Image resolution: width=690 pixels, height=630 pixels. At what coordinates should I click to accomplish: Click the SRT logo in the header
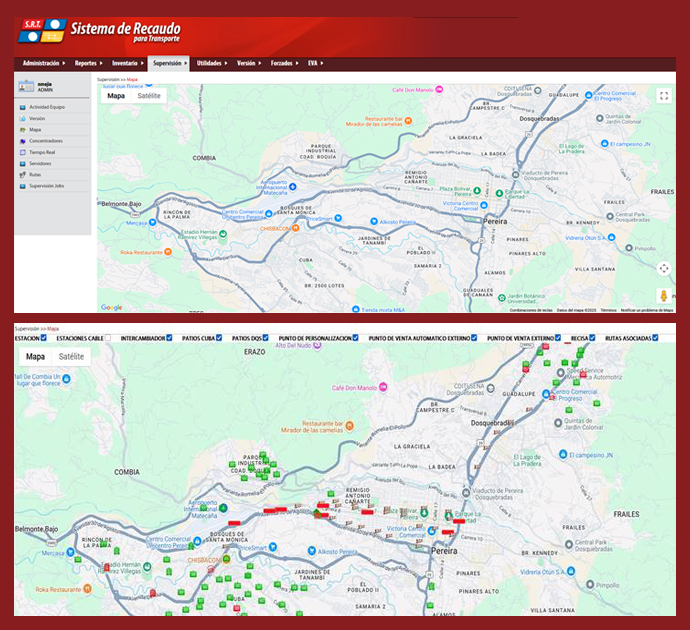pyautogui.click(x=40, y=31)
